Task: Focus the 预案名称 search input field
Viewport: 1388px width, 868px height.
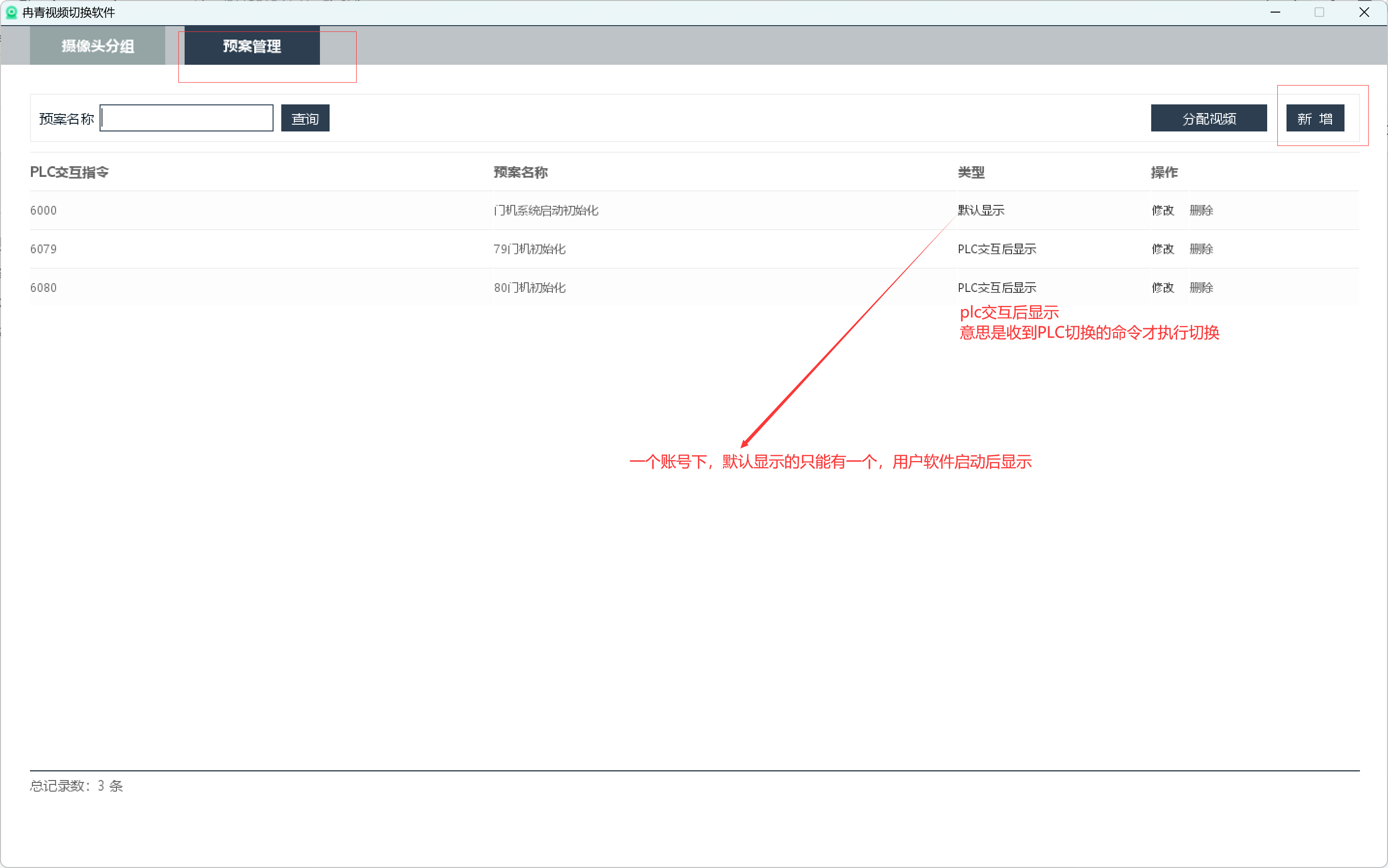Action: (187, 118)
